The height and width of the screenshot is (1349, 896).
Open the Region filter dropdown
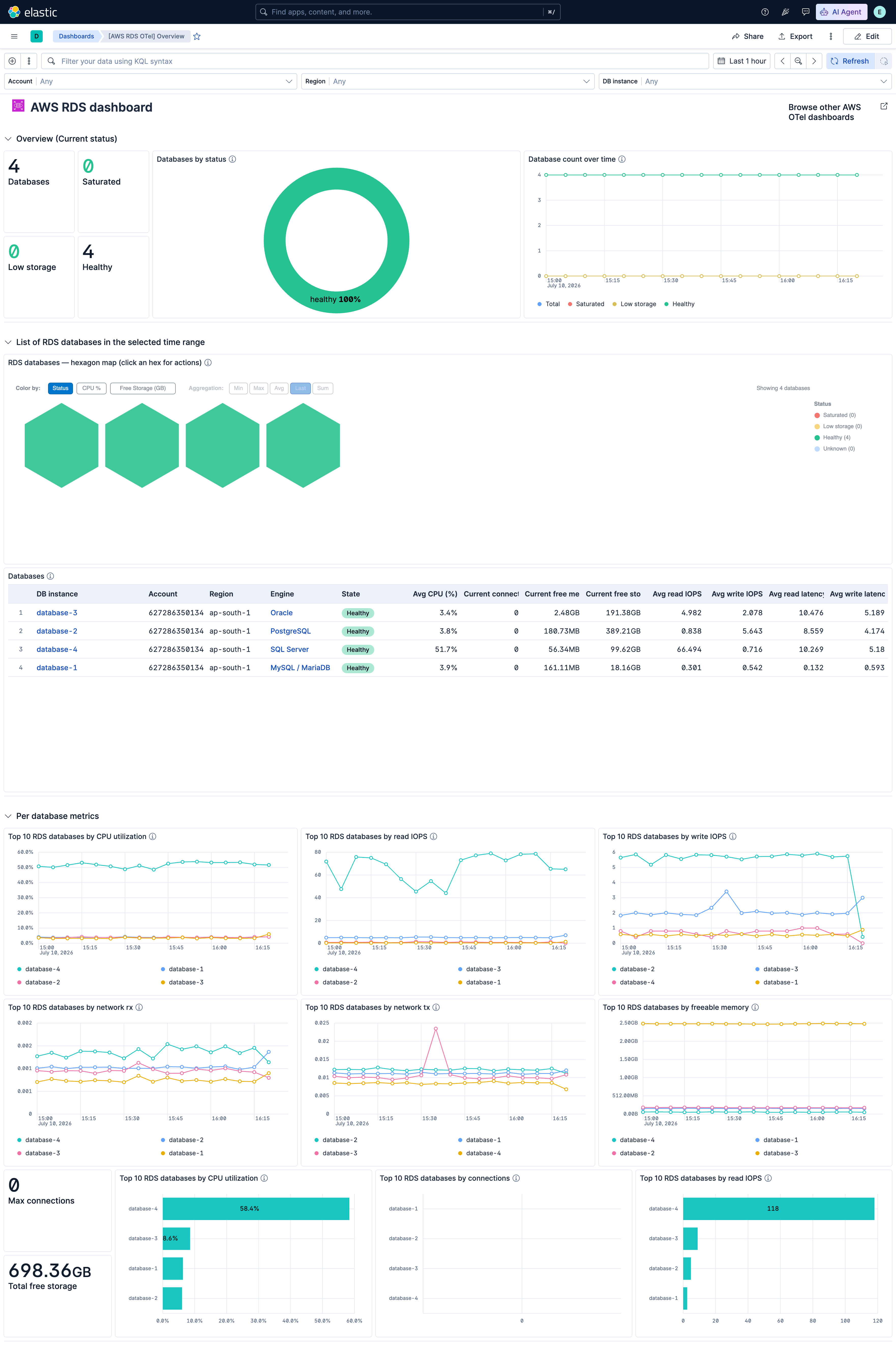tap(447, 82)
